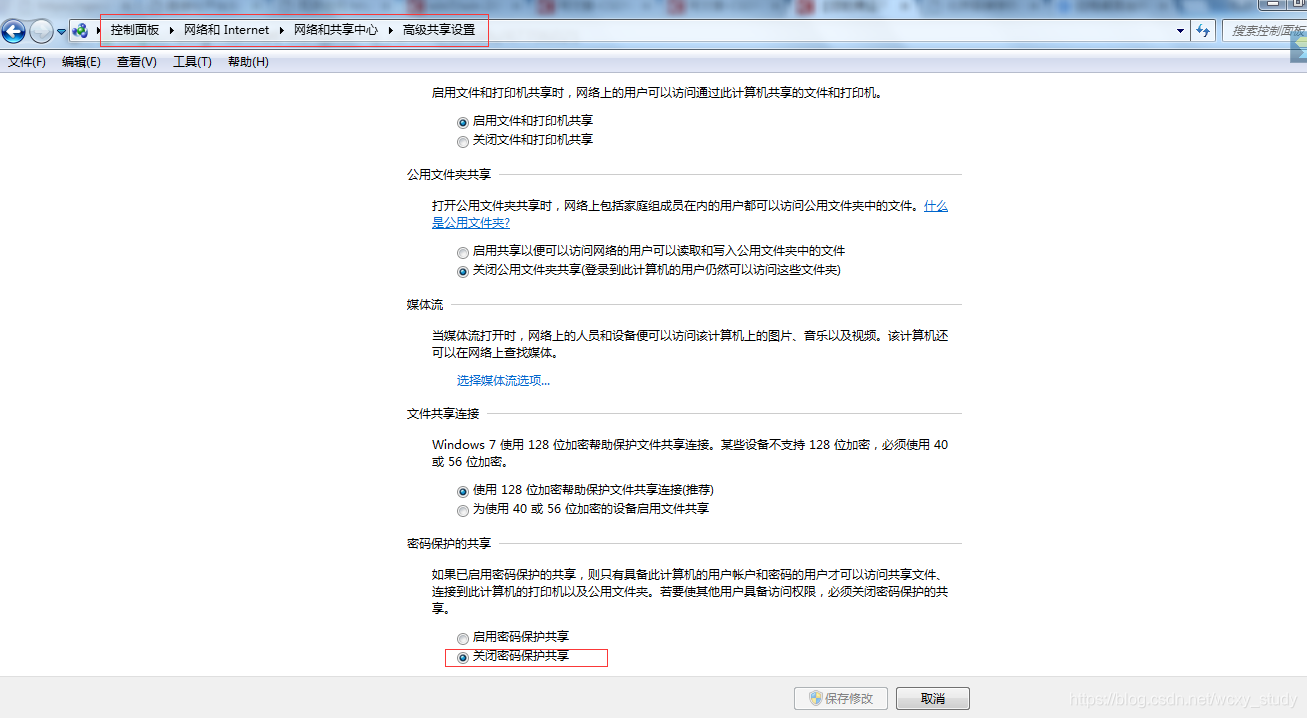Open the 什么是公用文件夹? help link
The height and width of the screenshot is (718, 1307).
[x=690, y=214]
